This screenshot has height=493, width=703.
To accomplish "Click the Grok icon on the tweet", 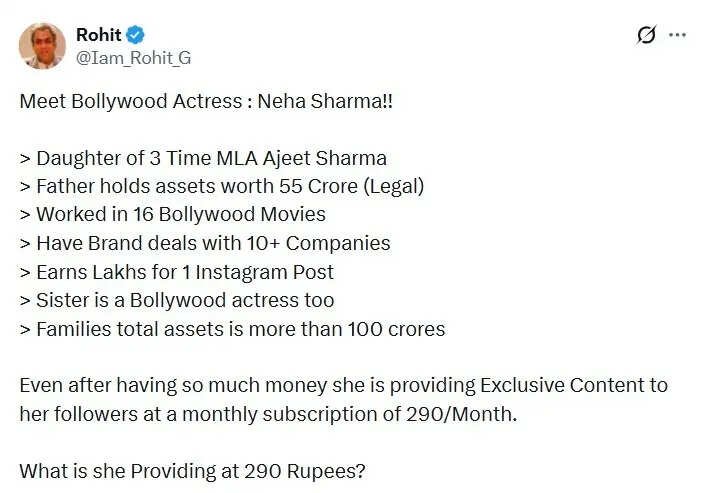I will pyautogui.click(x=645, y=35).
